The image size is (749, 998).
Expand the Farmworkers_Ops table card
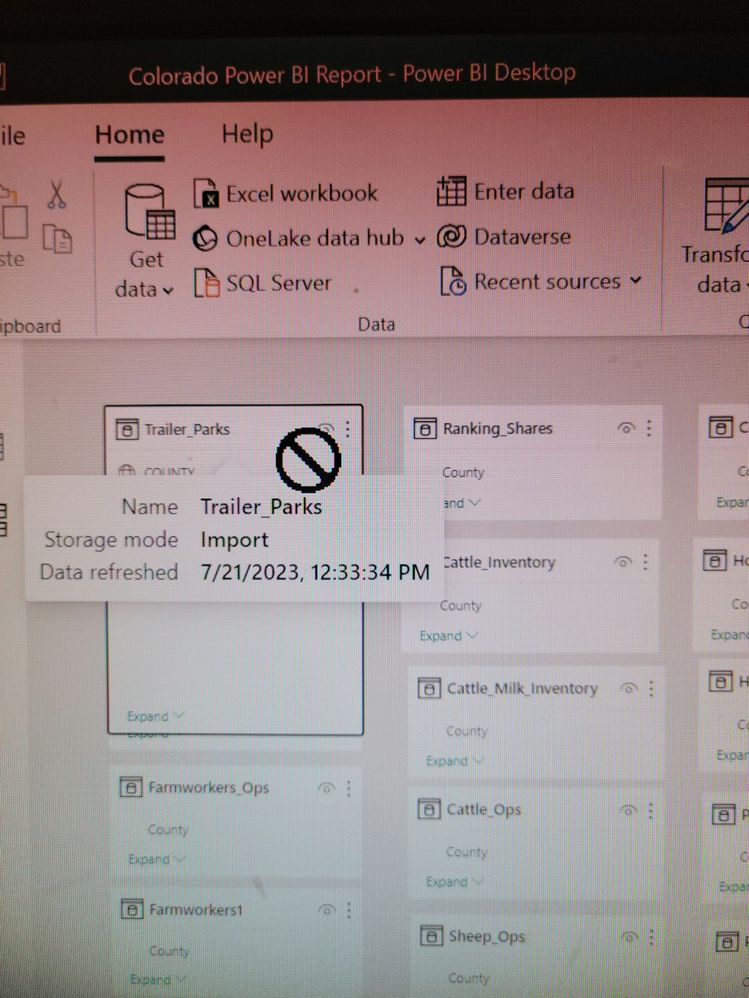[157, 859]
